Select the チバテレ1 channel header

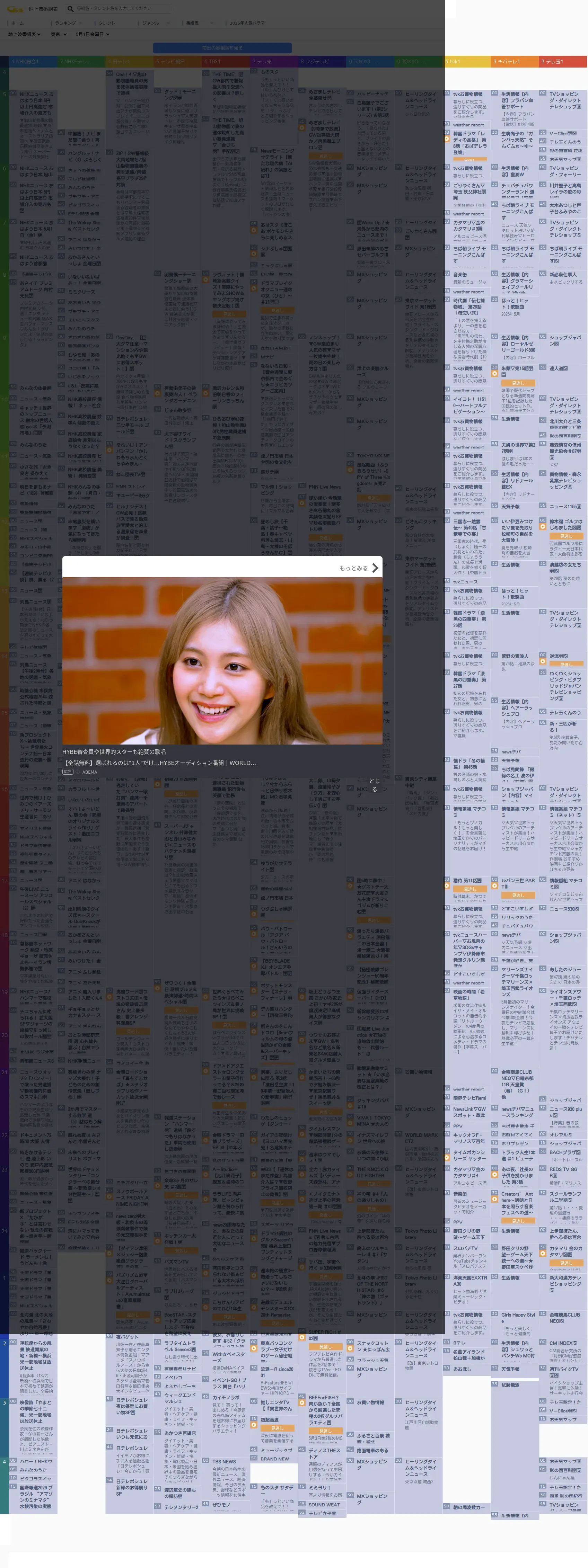pos(515,62)
